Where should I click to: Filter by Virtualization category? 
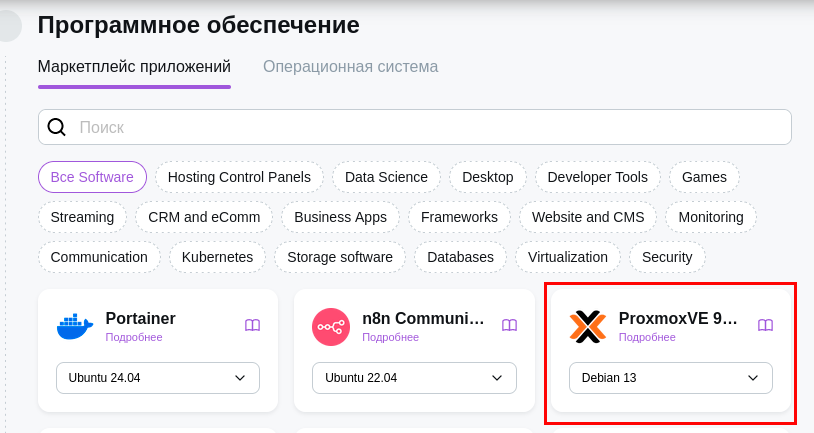point(568,257)
